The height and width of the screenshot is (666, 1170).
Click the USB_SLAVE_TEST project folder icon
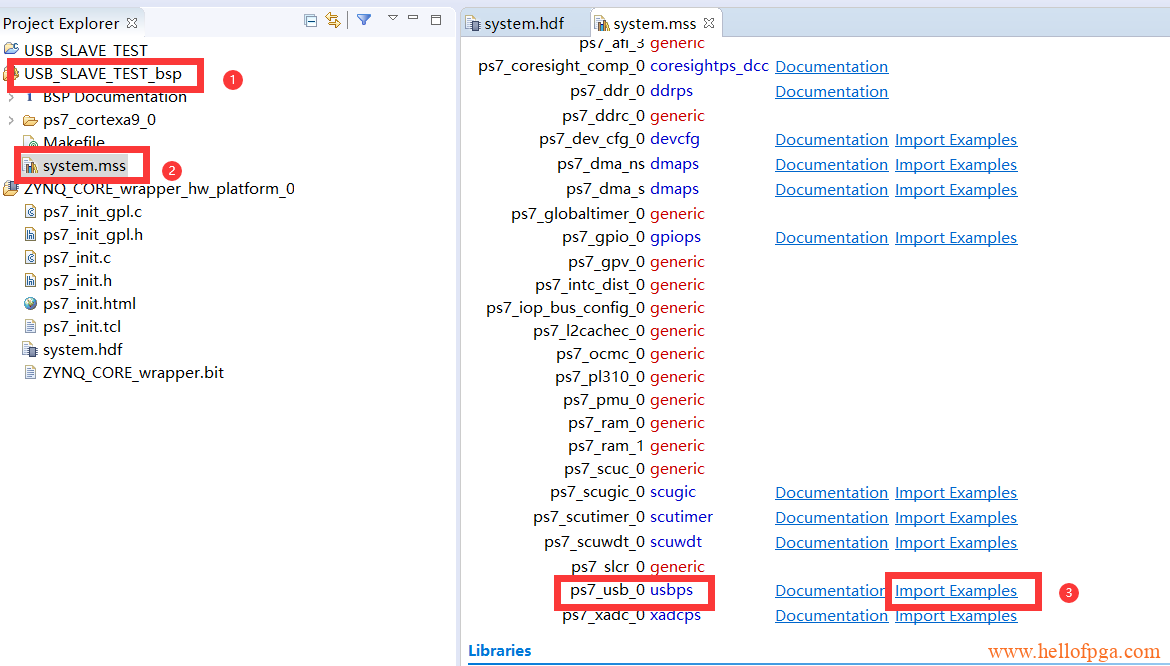(11, 50)
